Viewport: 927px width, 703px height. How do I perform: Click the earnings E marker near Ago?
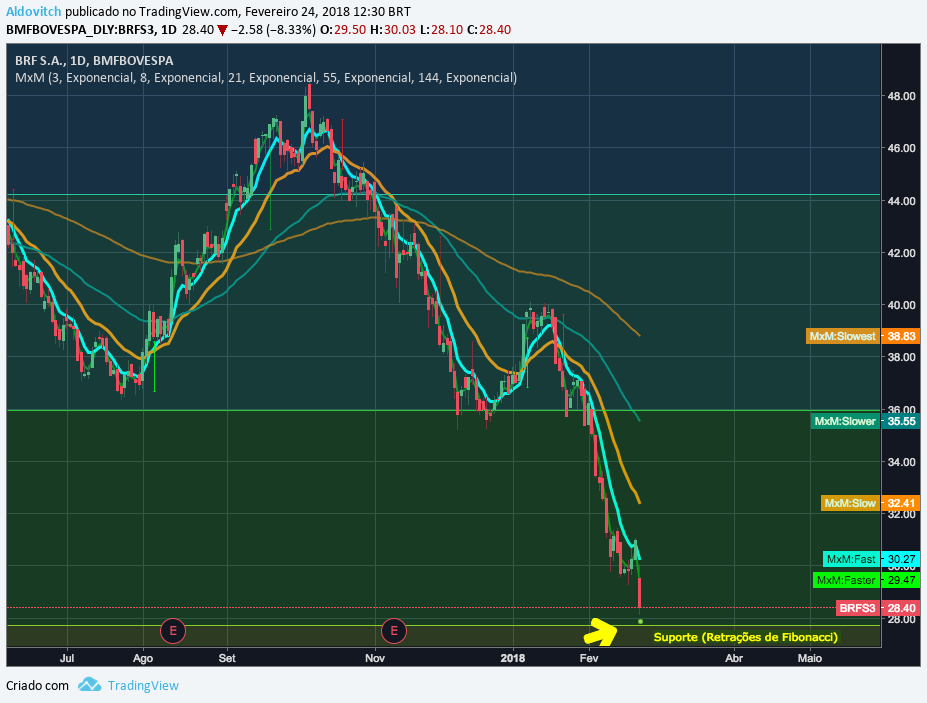(x=173, y=631)
